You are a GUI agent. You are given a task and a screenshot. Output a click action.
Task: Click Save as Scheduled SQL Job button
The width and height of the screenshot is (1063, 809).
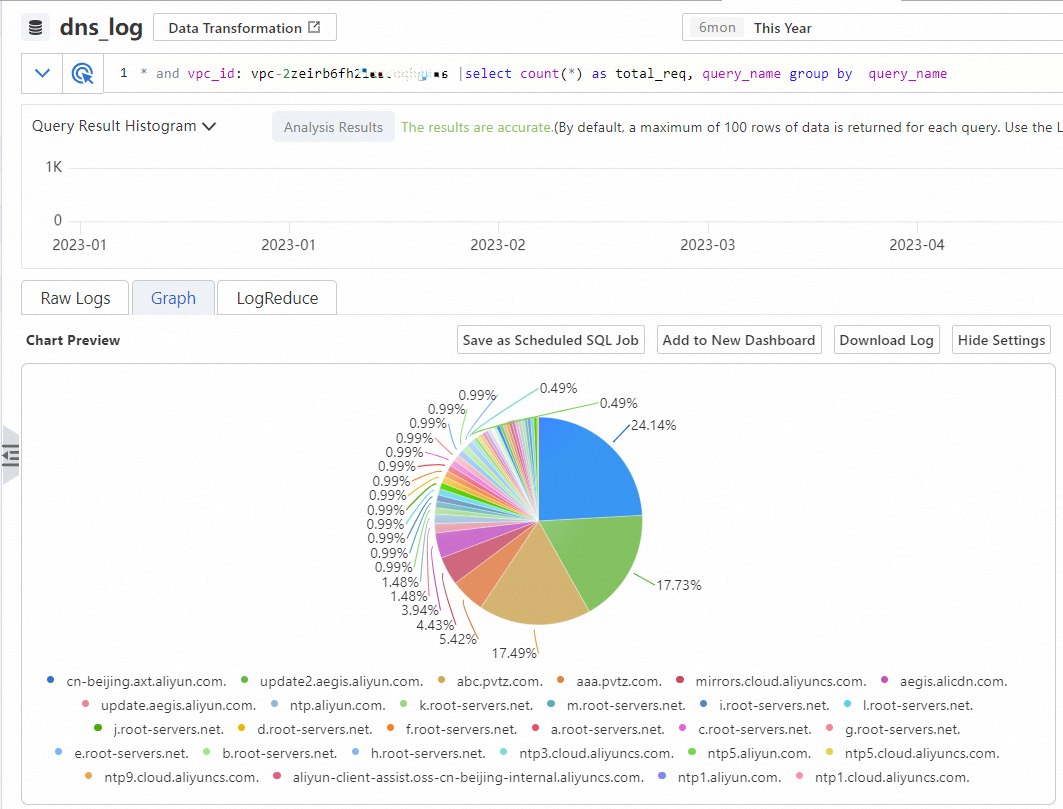(x=550, y=340)
